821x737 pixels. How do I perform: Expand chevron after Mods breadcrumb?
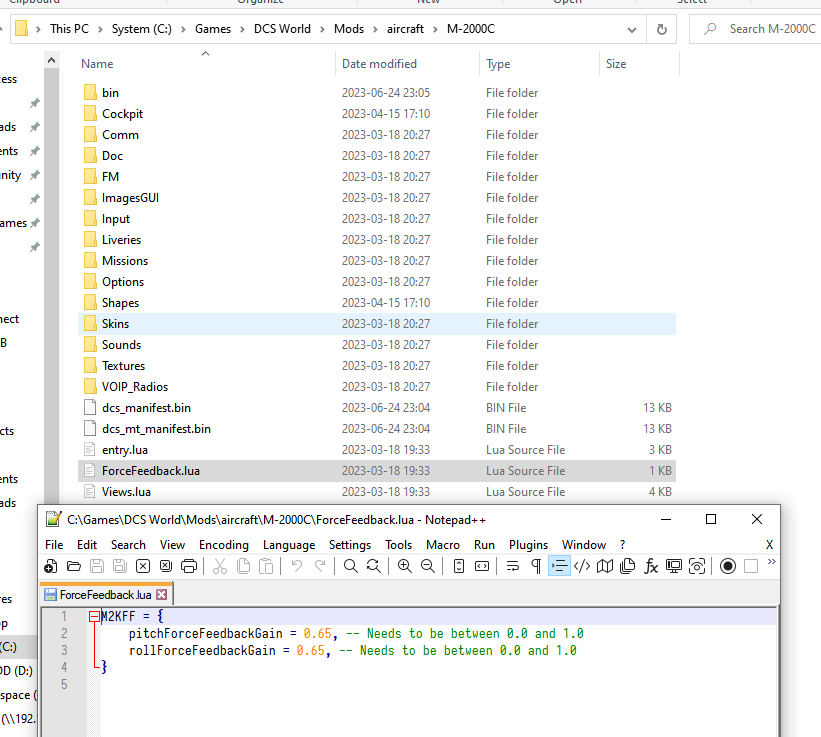coord(375,29)
